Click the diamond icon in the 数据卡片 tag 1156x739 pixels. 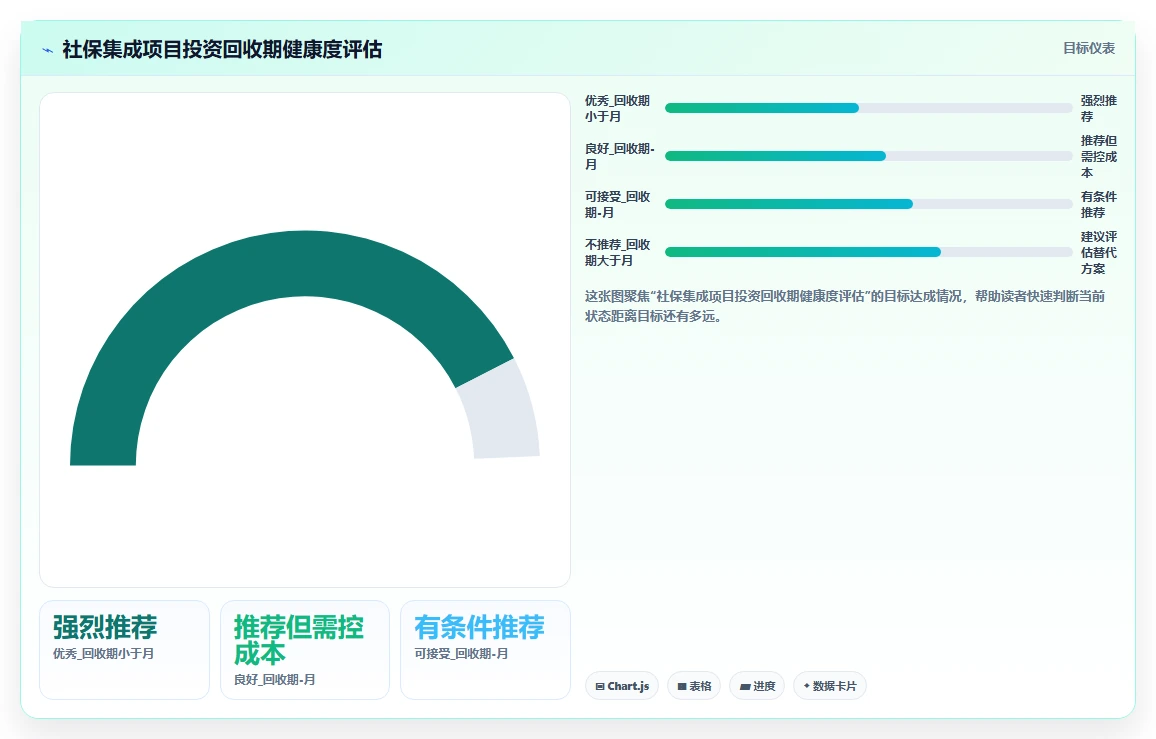[x=807, y=686]
